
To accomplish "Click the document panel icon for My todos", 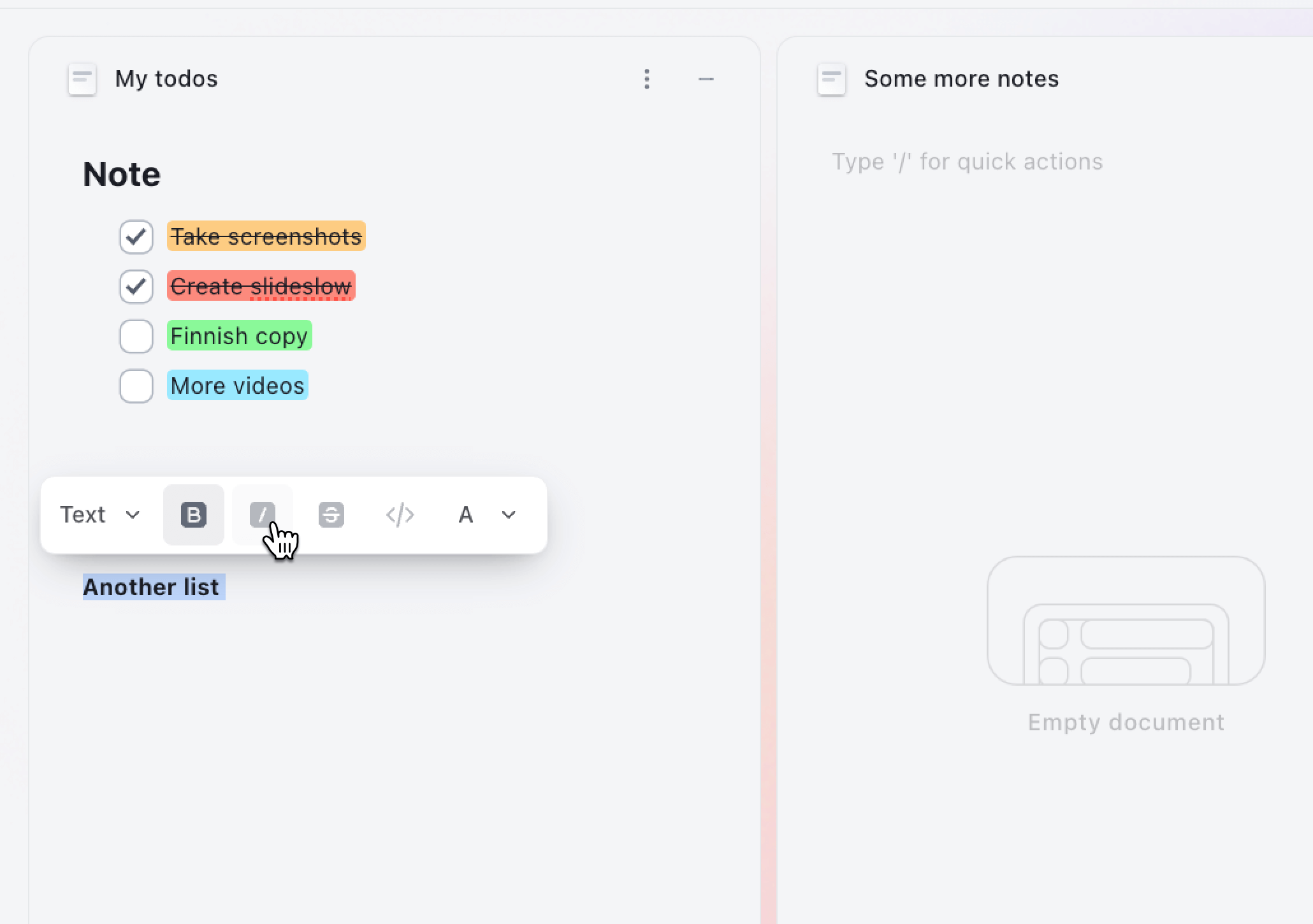I will pos(83,79).
